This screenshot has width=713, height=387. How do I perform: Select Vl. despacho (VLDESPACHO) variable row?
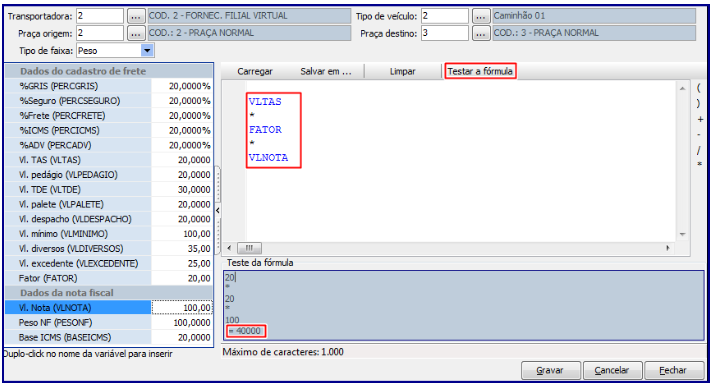(108, 219)
